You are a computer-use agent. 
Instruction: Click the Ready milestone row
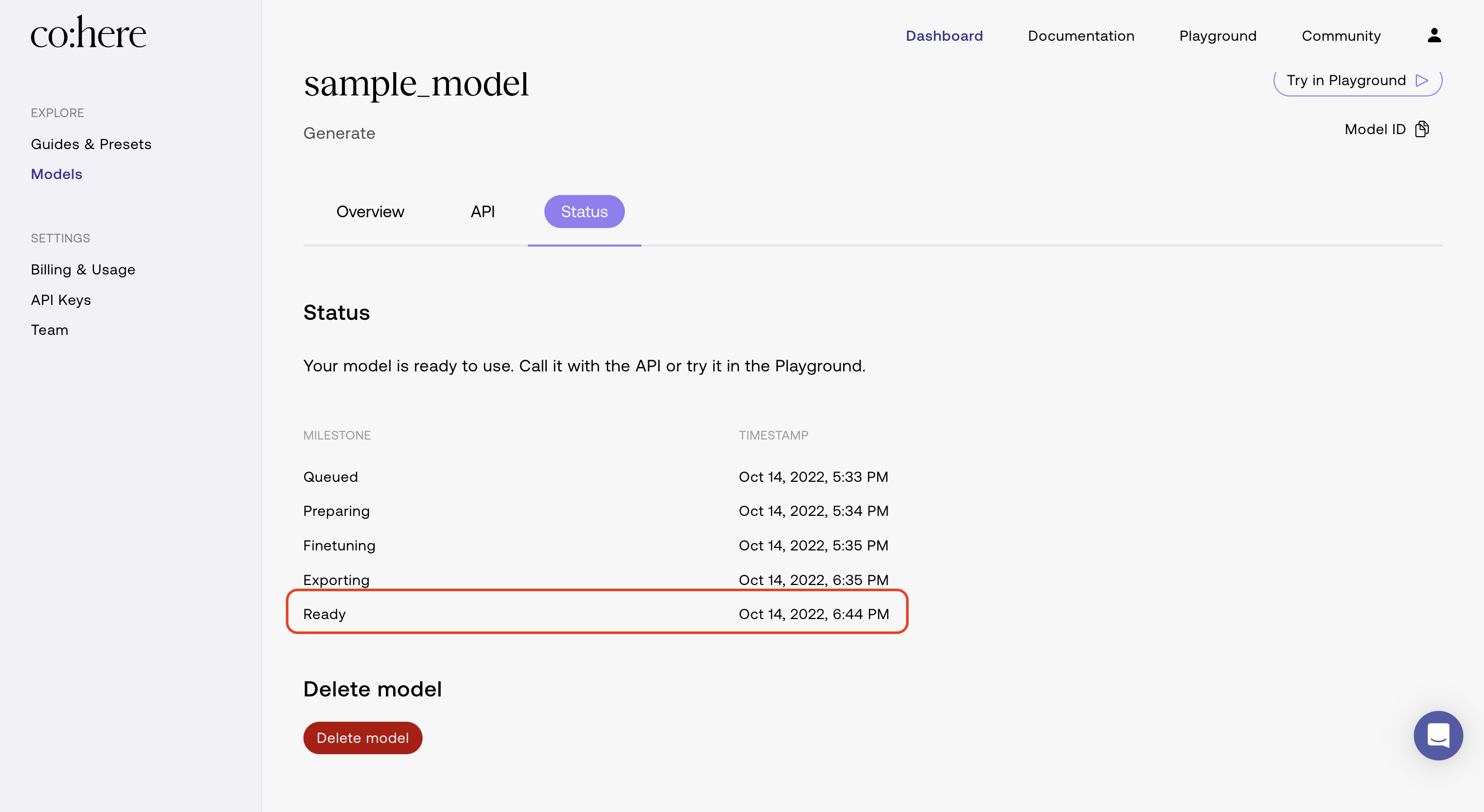(596, 613)
